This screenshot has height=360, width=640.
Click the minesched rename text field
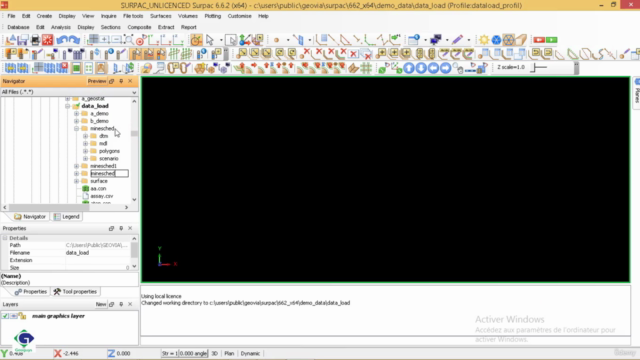(x=109, y=173)
